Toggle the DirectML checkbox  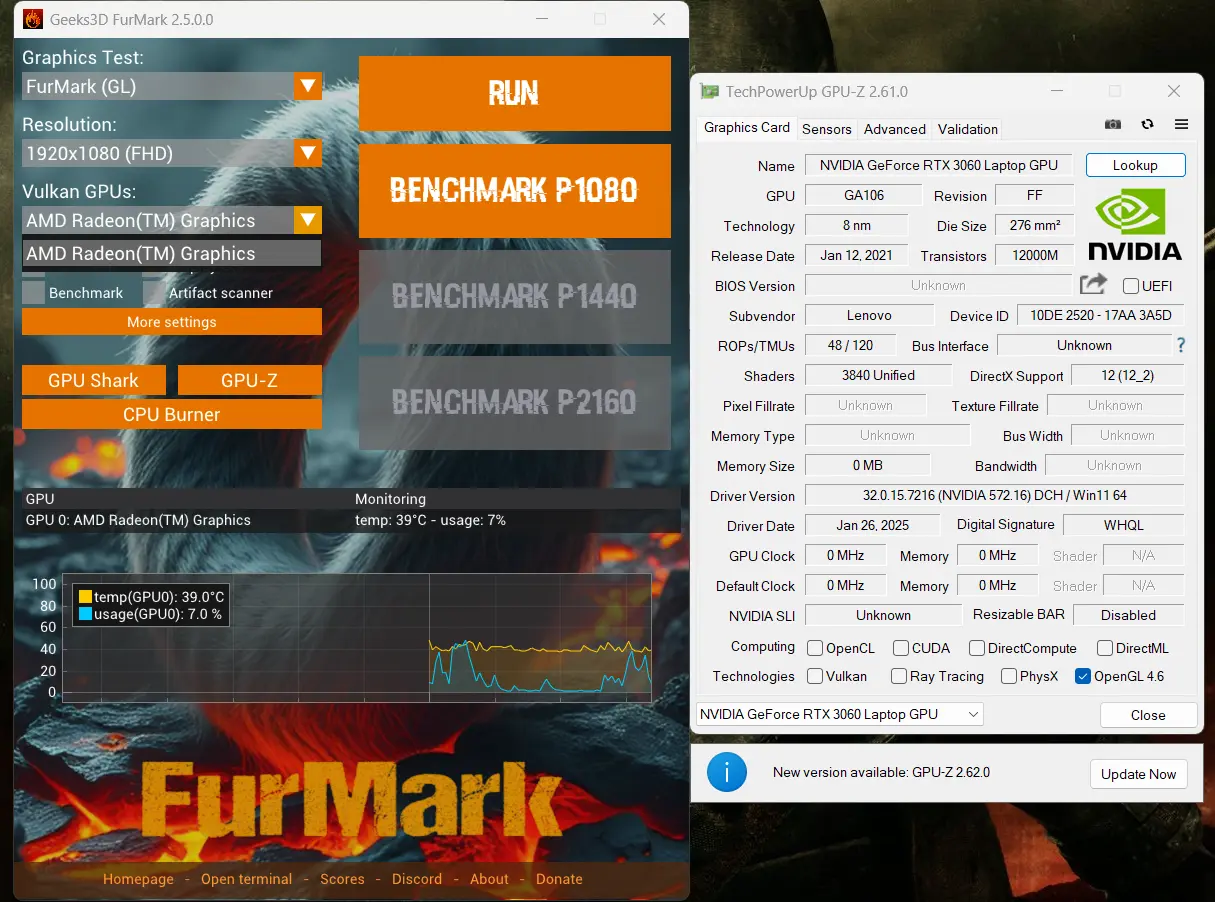pos(1105,648)
